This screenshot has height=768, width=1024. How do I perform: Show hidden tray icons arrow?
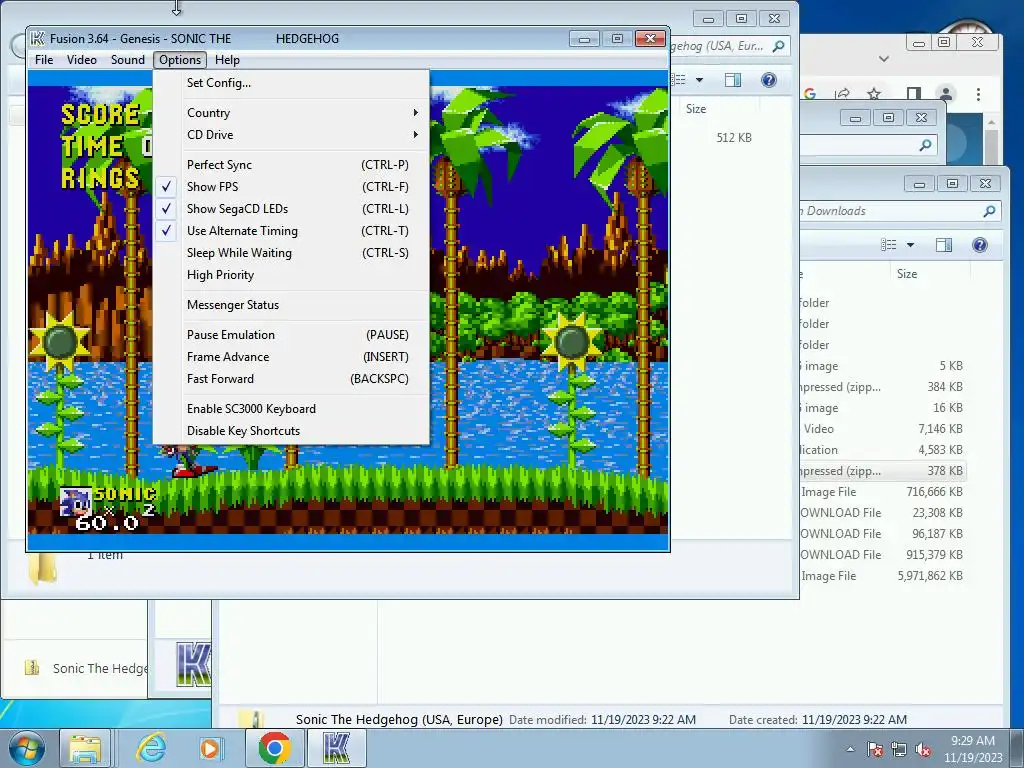(x=850, y=749)
